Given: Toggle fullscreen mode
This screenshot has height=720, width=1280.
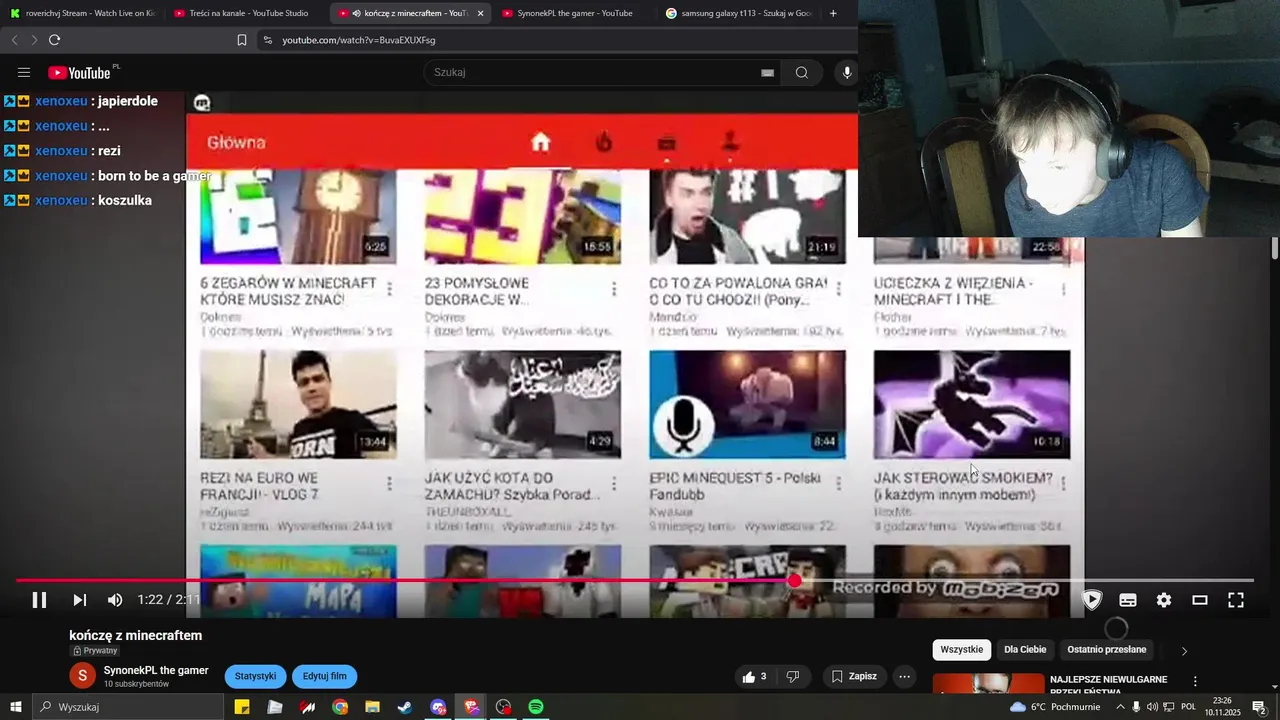Looking at the screenshot, I should [1236, 600].
